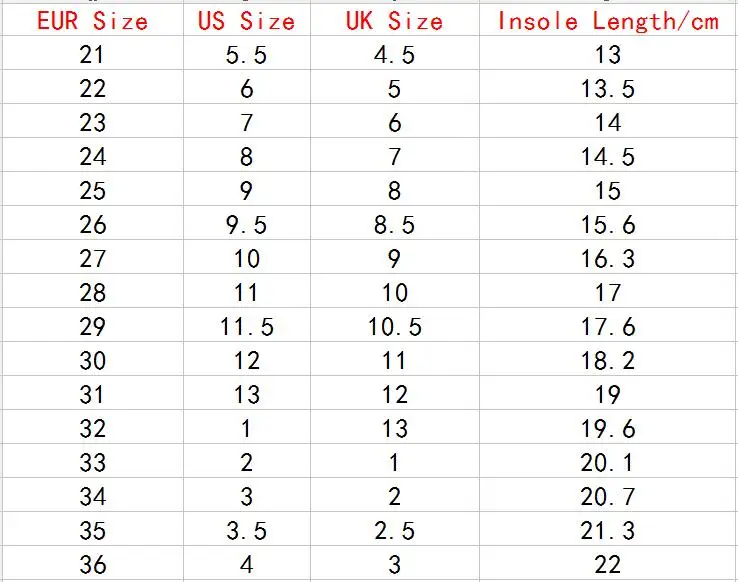This screenshot has height=582, width=738.
Task: Select the insole length 15.6 cell
Action: [608, 223]
